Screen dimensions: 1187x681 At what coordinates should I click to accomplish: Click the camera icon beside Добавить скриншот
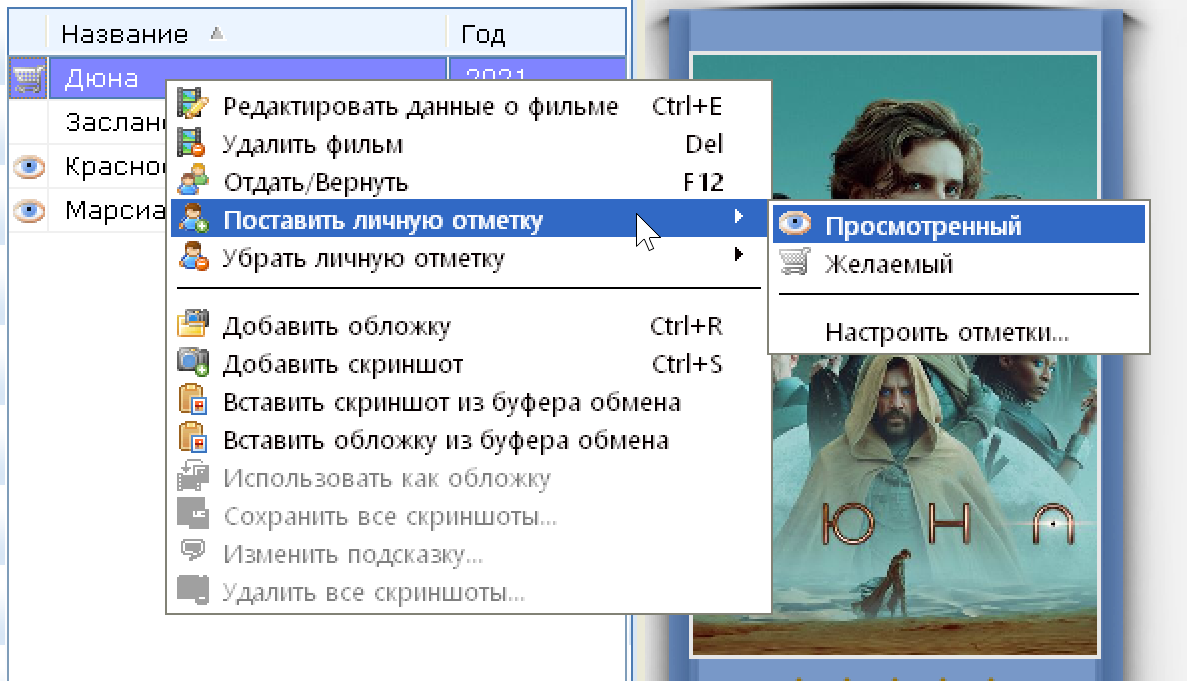click(192, 362)
